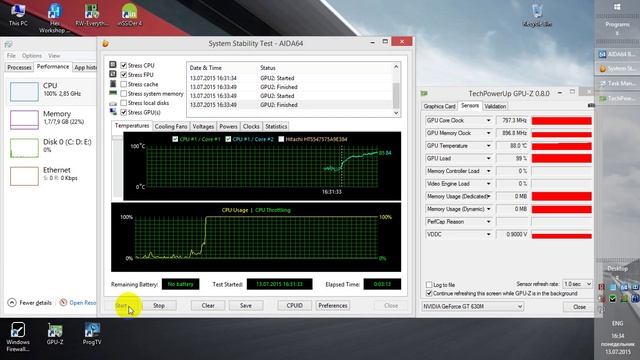Enable the Hitachi drive graph checkbox
The image size is (640, 360).
coord(281,139)
